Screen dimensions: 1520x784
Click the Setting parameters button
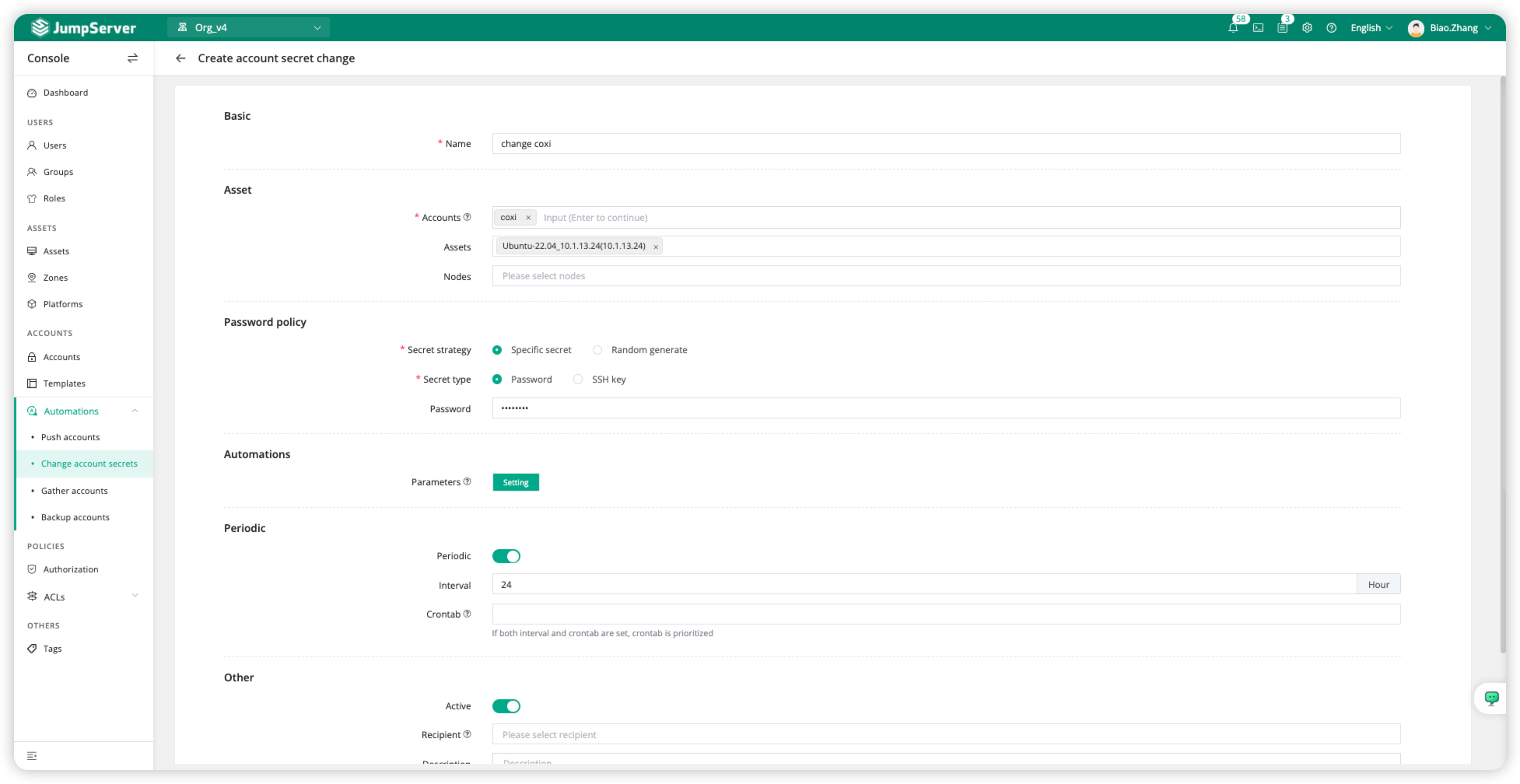(516, 482)
